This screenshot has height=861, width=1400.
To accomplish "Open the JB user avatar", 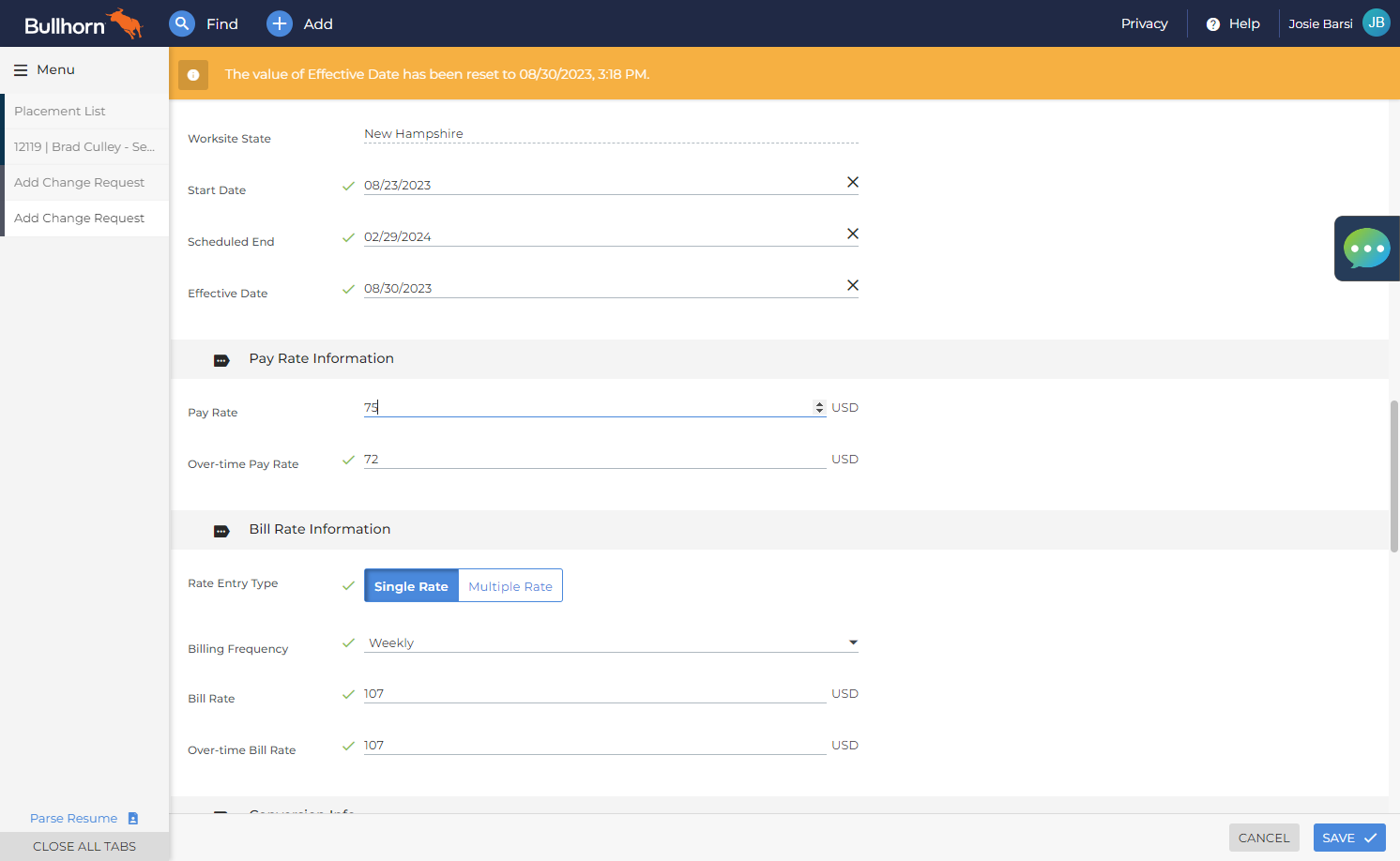I will (x=1376, y=23).
